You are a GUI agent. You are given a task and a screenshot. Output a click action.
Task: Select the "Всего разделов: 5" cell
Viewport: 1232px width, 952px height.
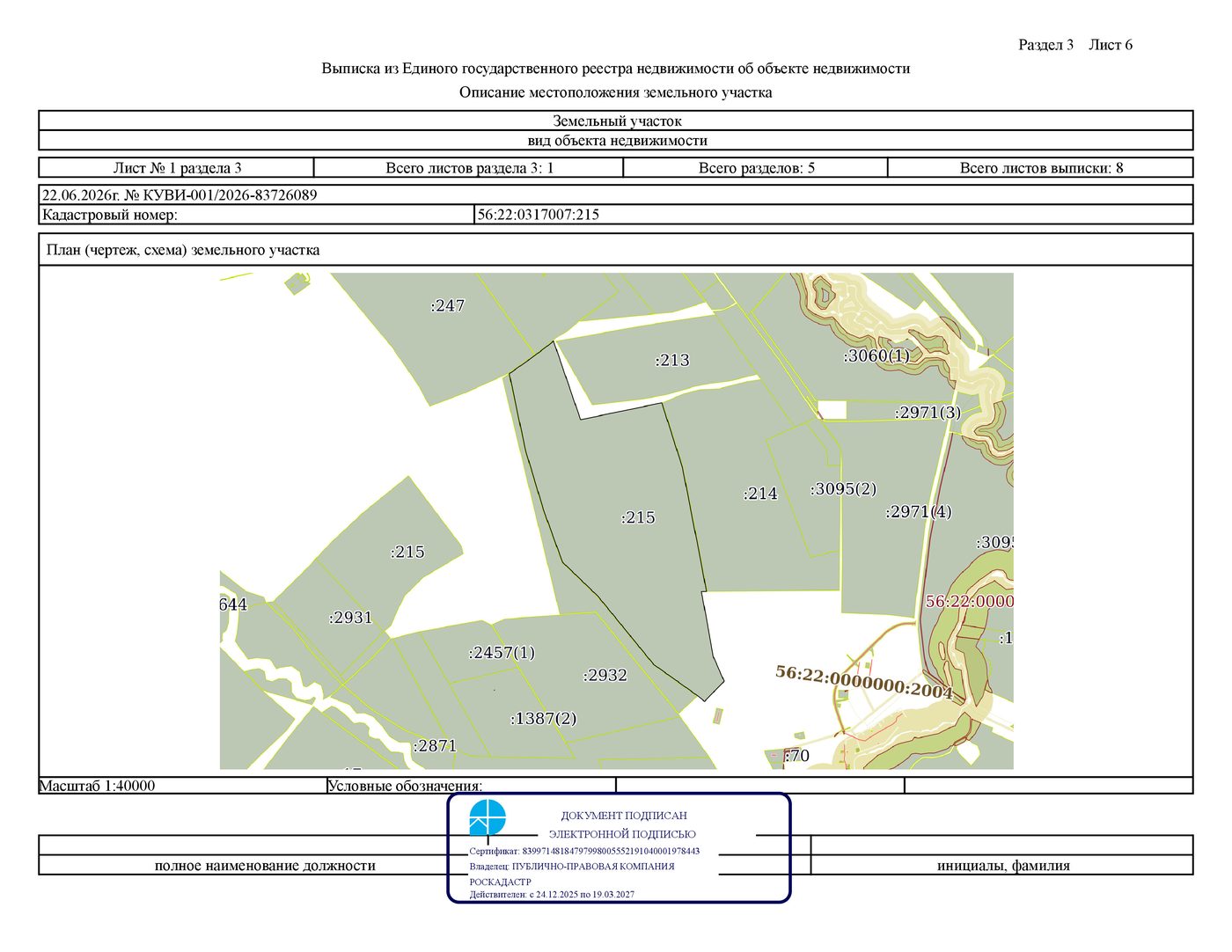756,168
